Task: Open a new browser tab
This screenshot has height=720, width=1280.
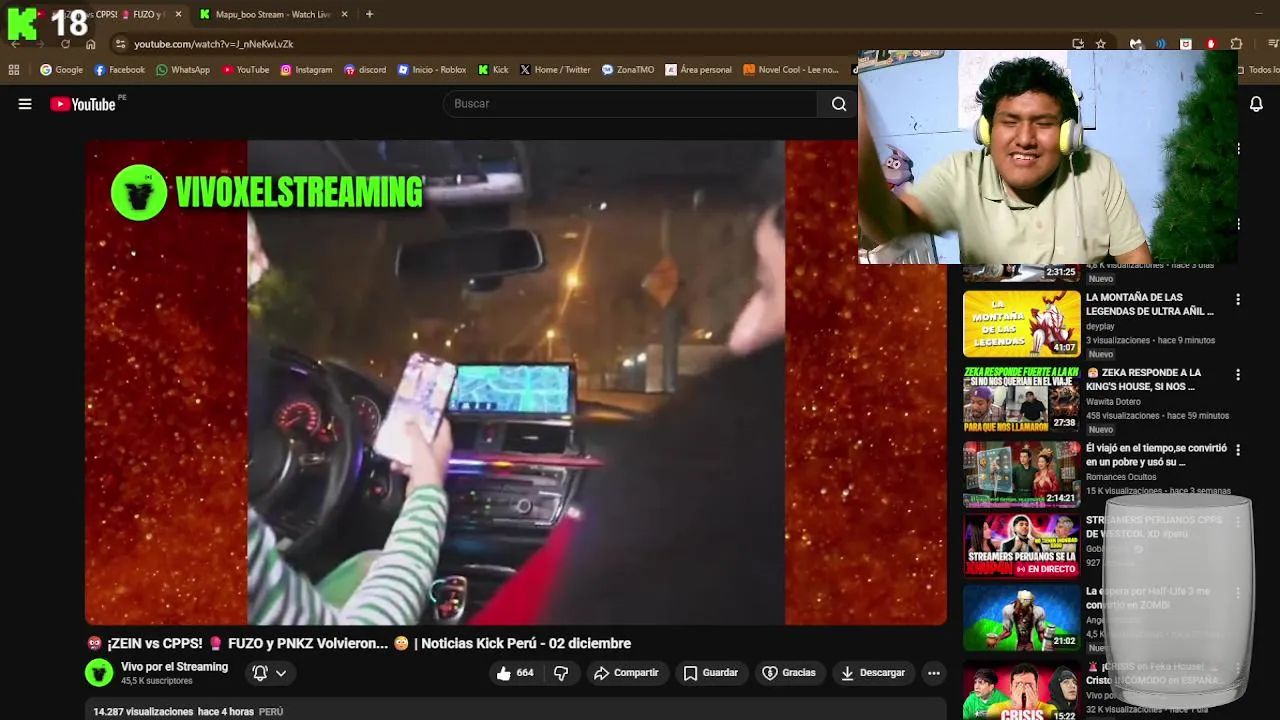Action: click(x=369, y=14)
